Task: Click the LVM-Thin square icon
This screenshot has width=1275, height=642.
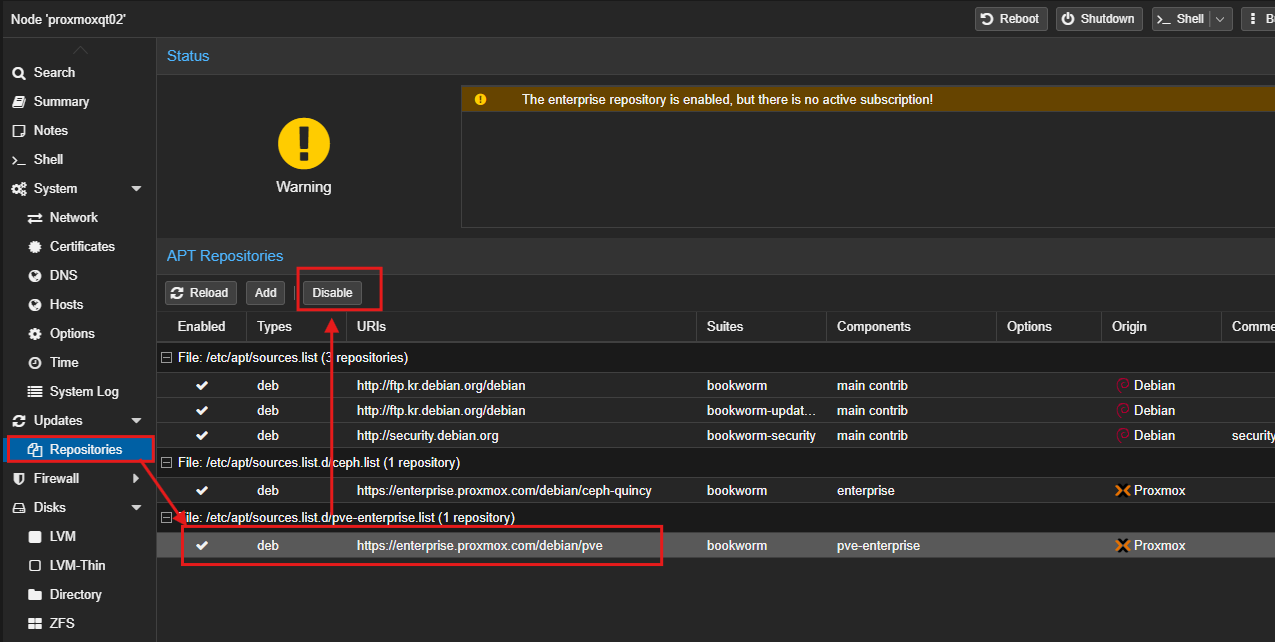Action: point(35,565)
